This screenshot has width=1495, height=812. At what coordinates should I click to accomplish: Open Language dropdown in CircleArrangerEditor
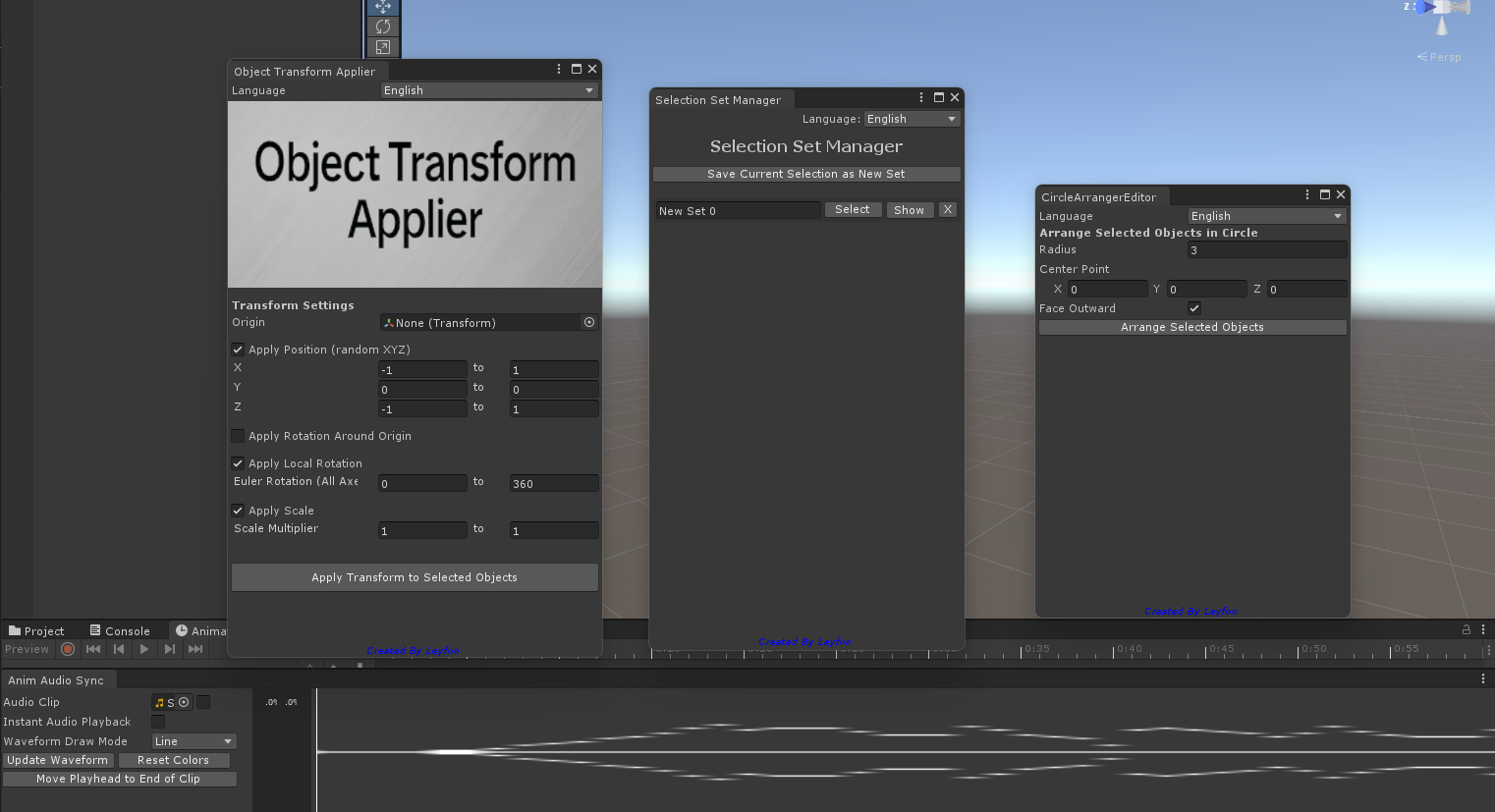tap(1267, 216)
